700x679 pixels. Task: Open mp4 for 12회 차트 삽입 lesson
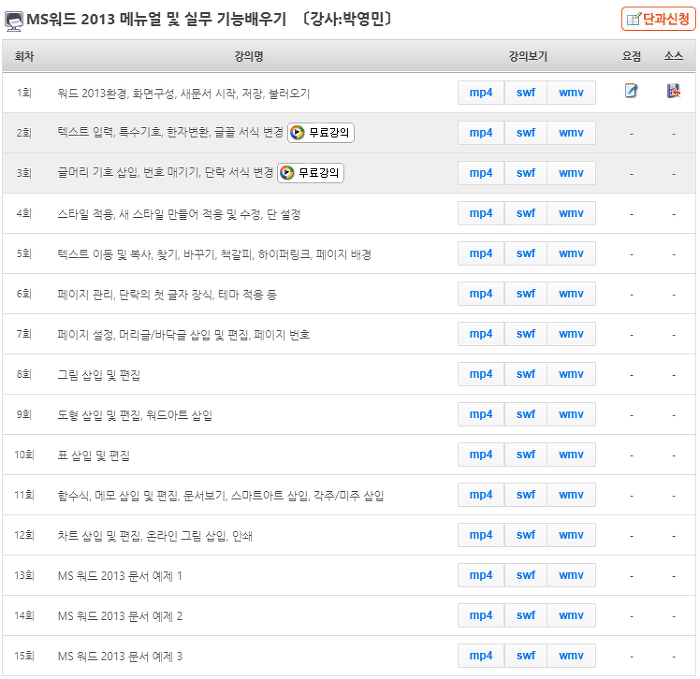(481, 535)
